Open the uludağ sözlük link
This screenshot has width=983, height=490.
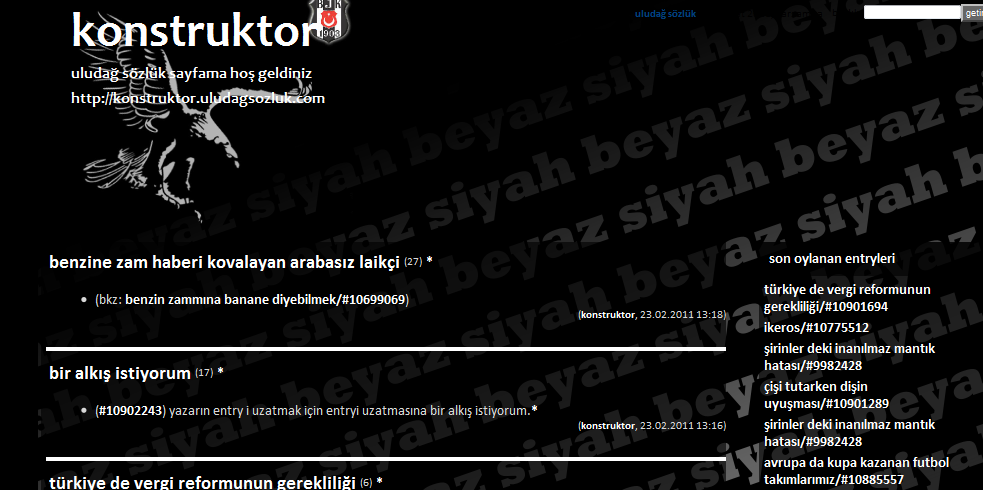pos(665,13)
